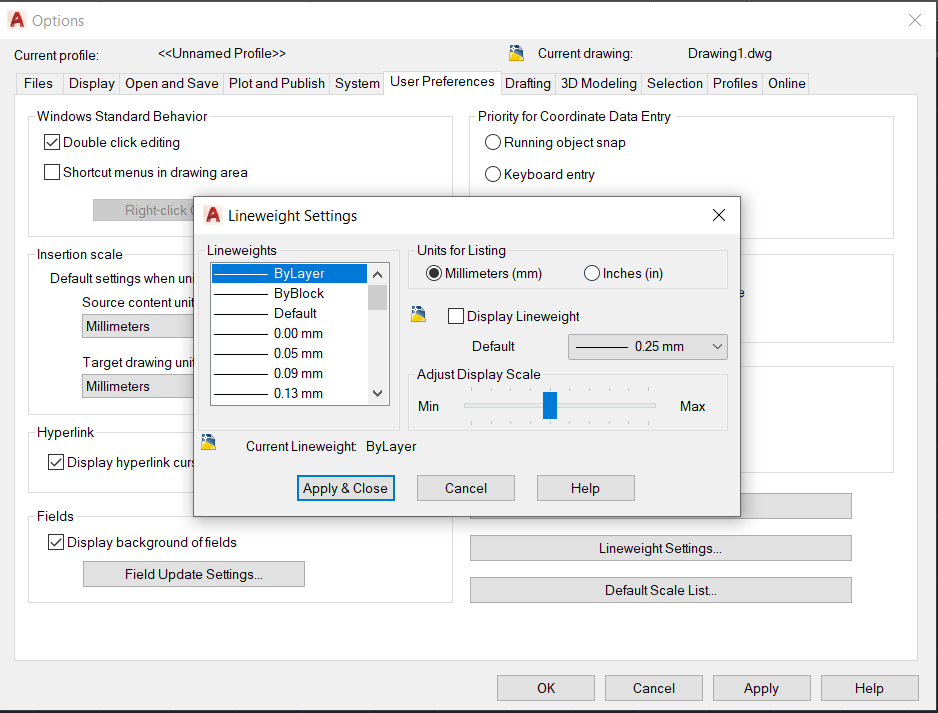
Task: Click Apply in the Options window
Action: tap(762, 688)
